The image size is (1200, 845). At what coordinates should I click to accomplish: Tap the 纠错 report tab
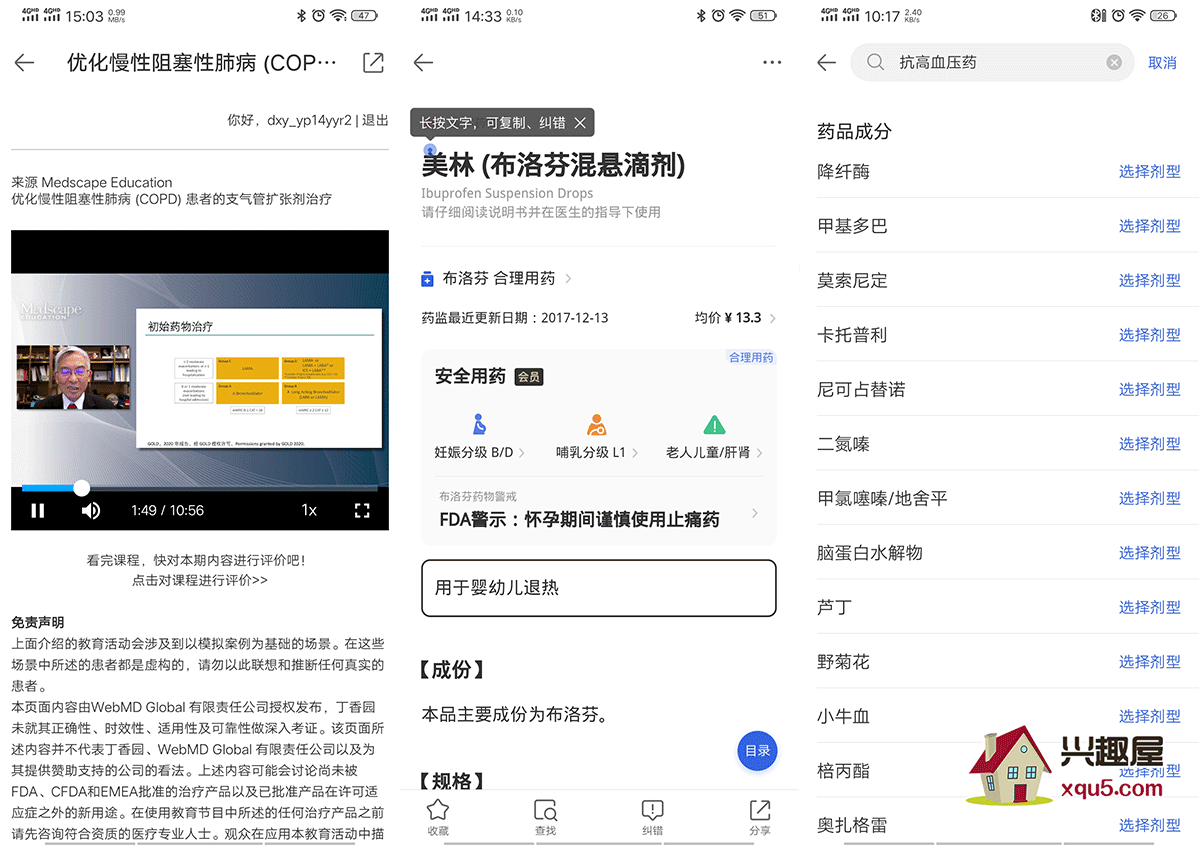click(652, 817)
